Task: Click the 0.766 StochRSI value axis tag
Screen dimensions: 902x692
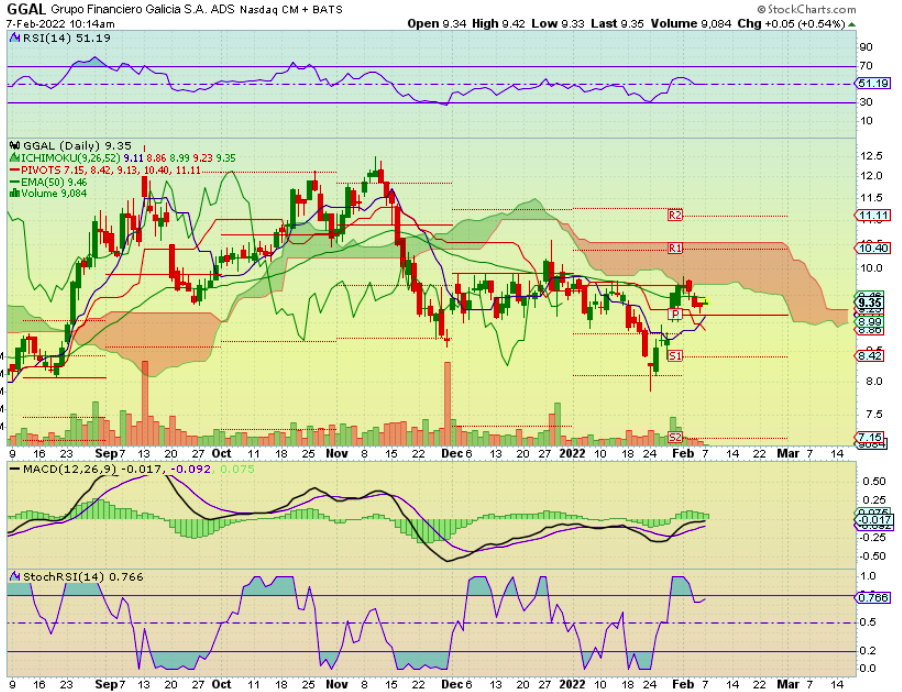Action: pyautogui.click(x=869, y=598)
